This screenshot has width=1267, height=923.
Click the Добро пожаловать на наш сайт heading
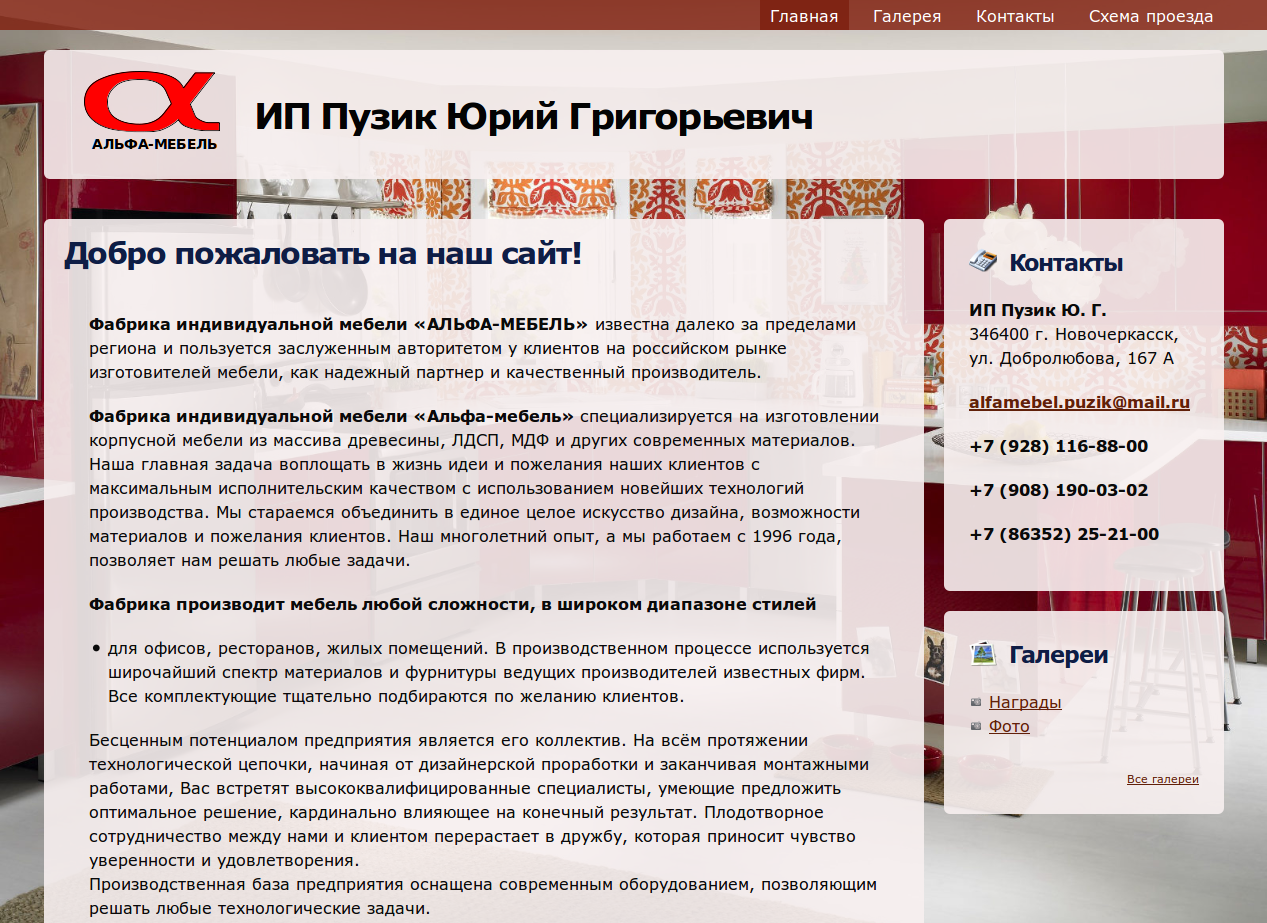tap(322, 254)
